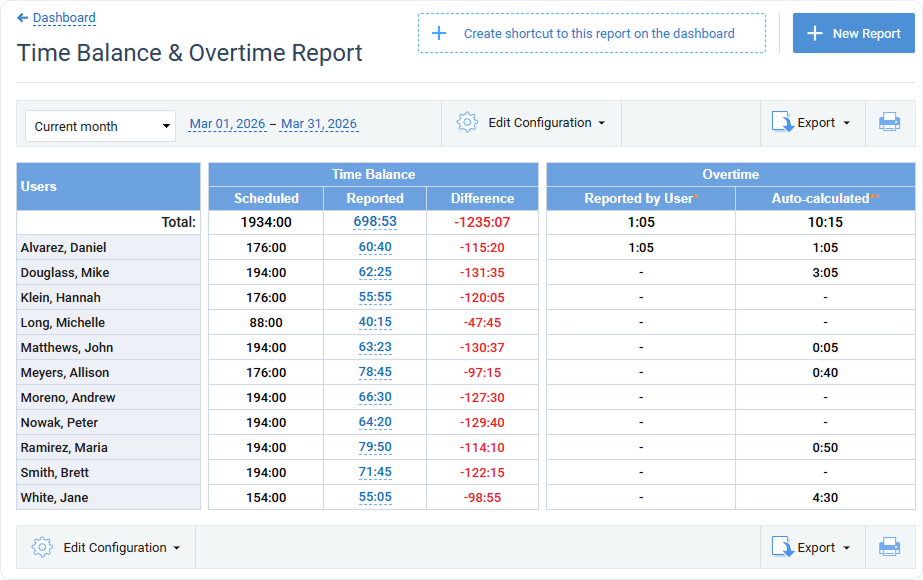This screenshot has height=580, width=923.
Task: Click the gear icon next to top Edit Configuration
Action: tap(467, 122)
